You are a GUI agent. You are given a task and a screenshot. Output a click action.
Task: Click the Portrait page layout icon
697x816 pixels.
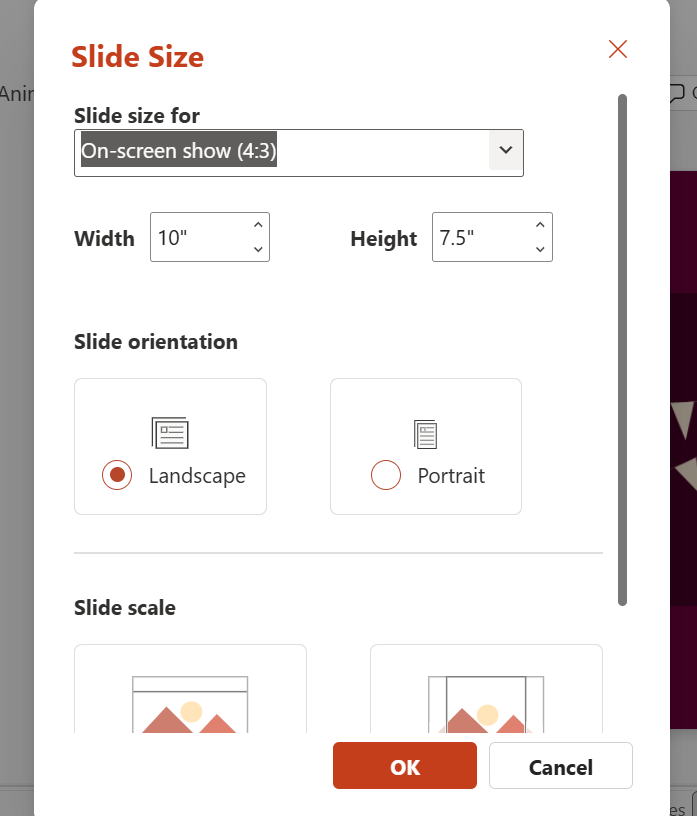coord(426,434)
